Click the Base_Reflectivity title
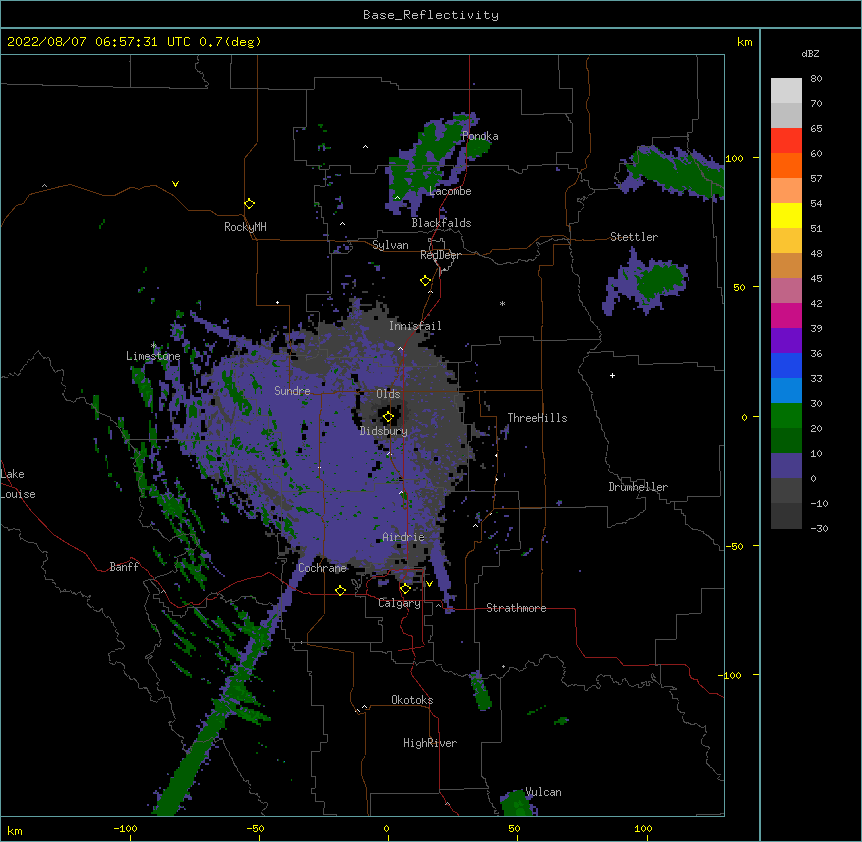 pyautogui.click(x=431, y=15)
